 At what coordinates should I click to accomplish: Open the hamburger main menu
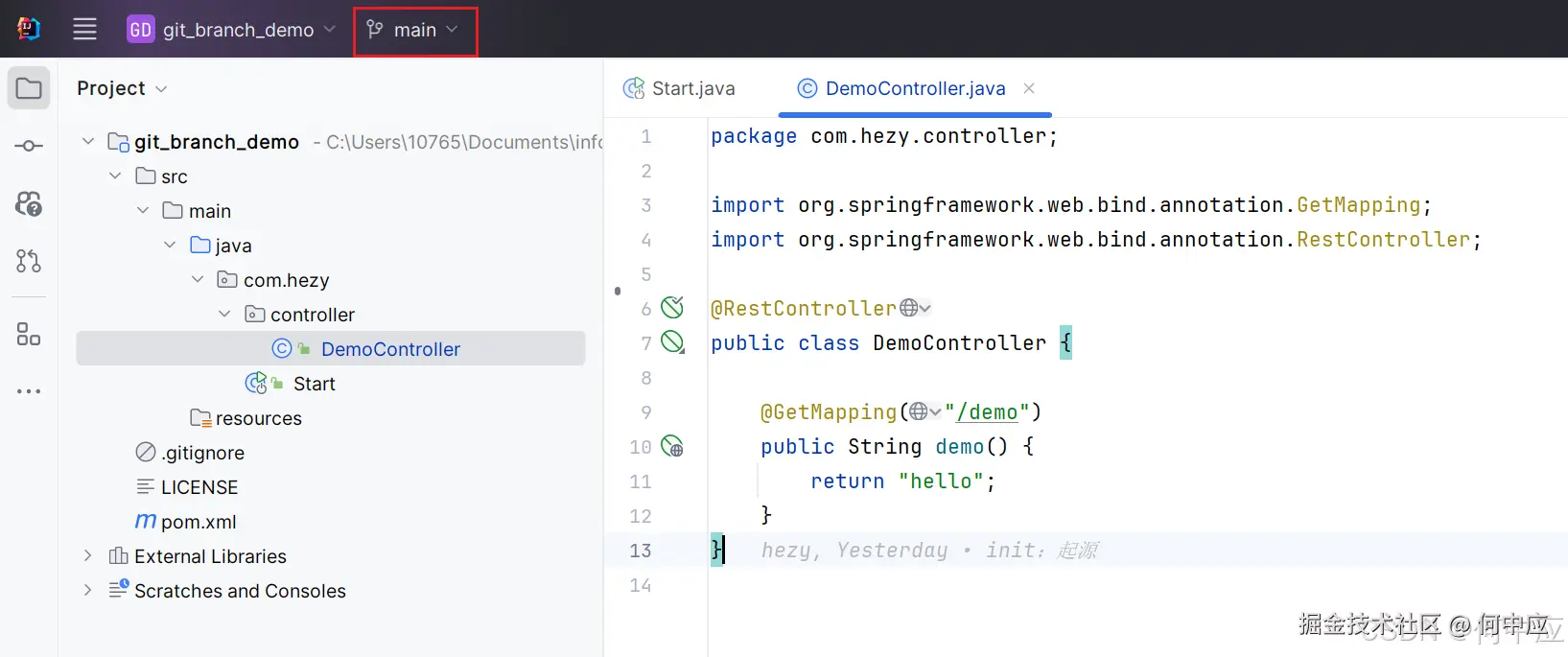coord(84,29)
